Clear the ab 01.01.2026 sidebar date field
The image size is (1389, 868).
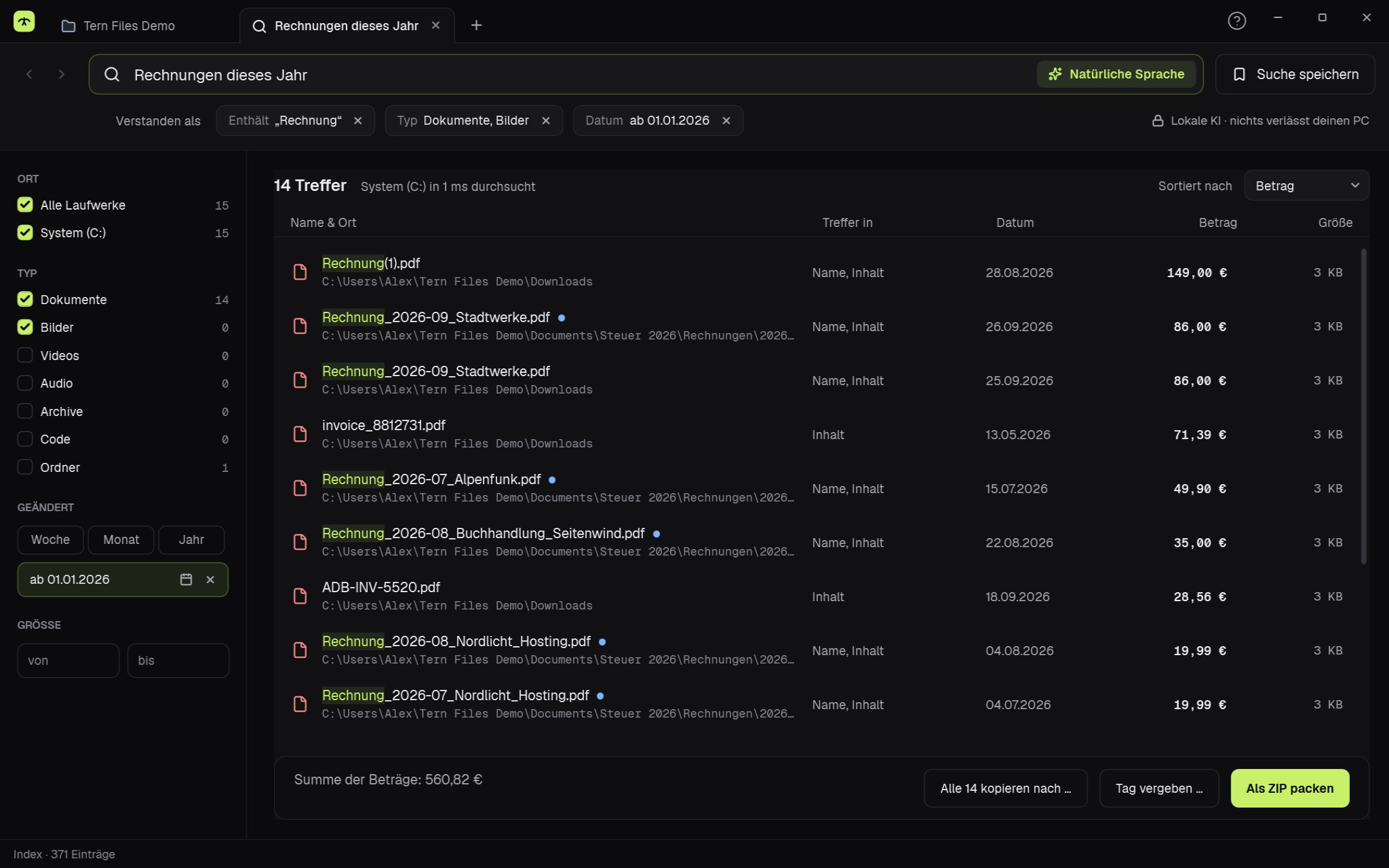(x=210, y=579)
